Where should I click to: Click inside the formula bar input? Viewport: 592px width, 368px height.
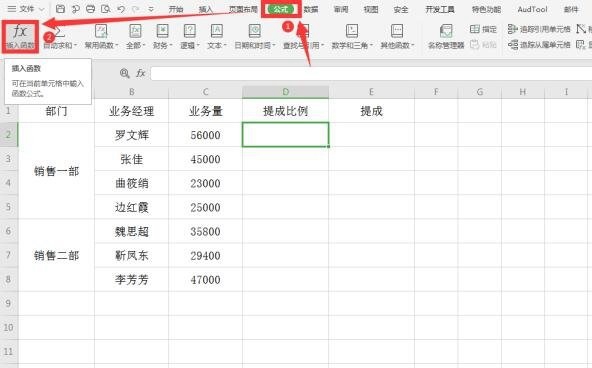point(371,73)
